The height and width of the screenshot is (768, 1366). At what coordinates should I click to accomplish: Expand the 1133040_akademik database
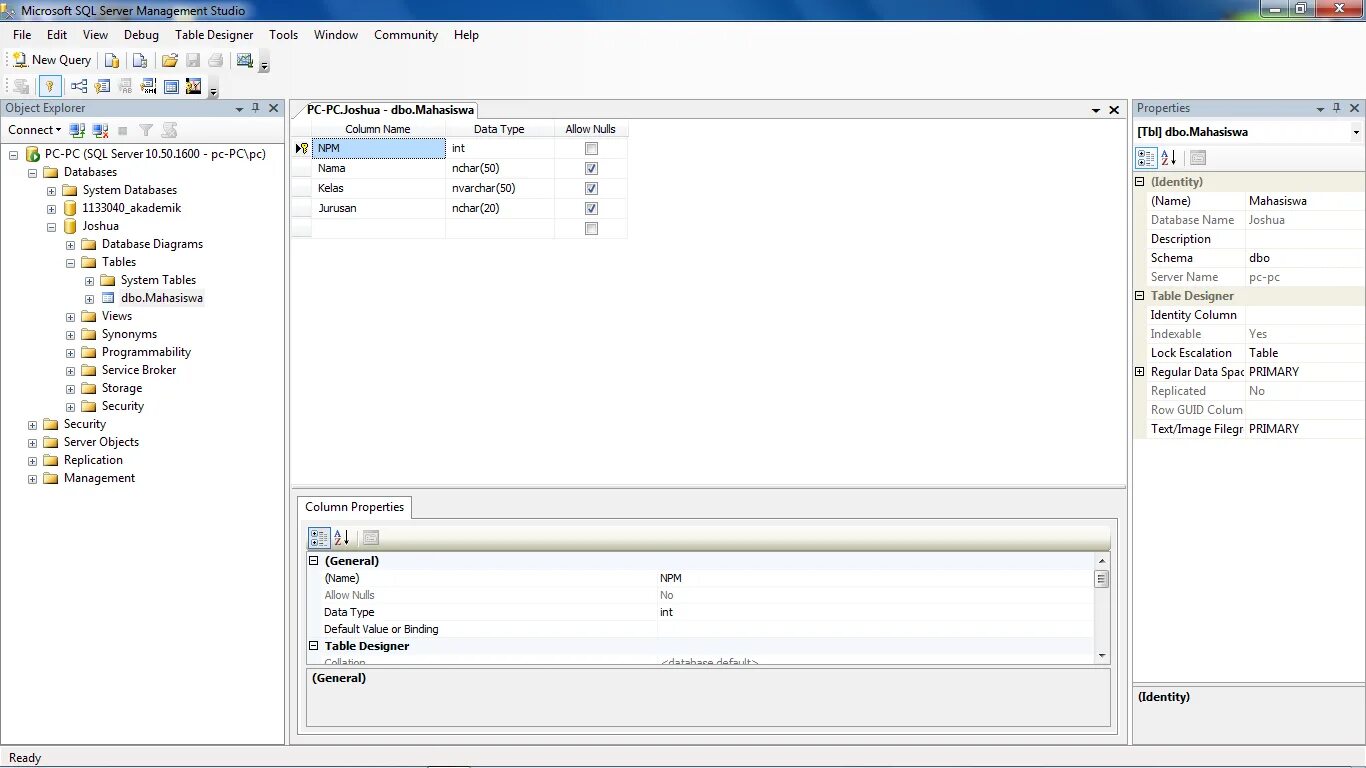[x=51, y=208]
